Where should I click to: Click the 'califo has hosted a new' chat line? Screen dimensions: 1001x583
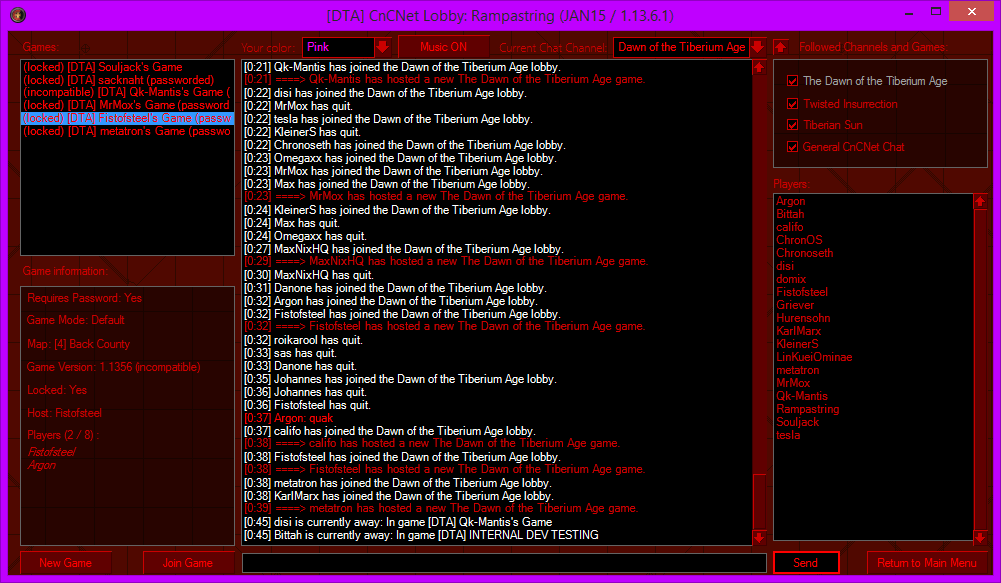432,443
